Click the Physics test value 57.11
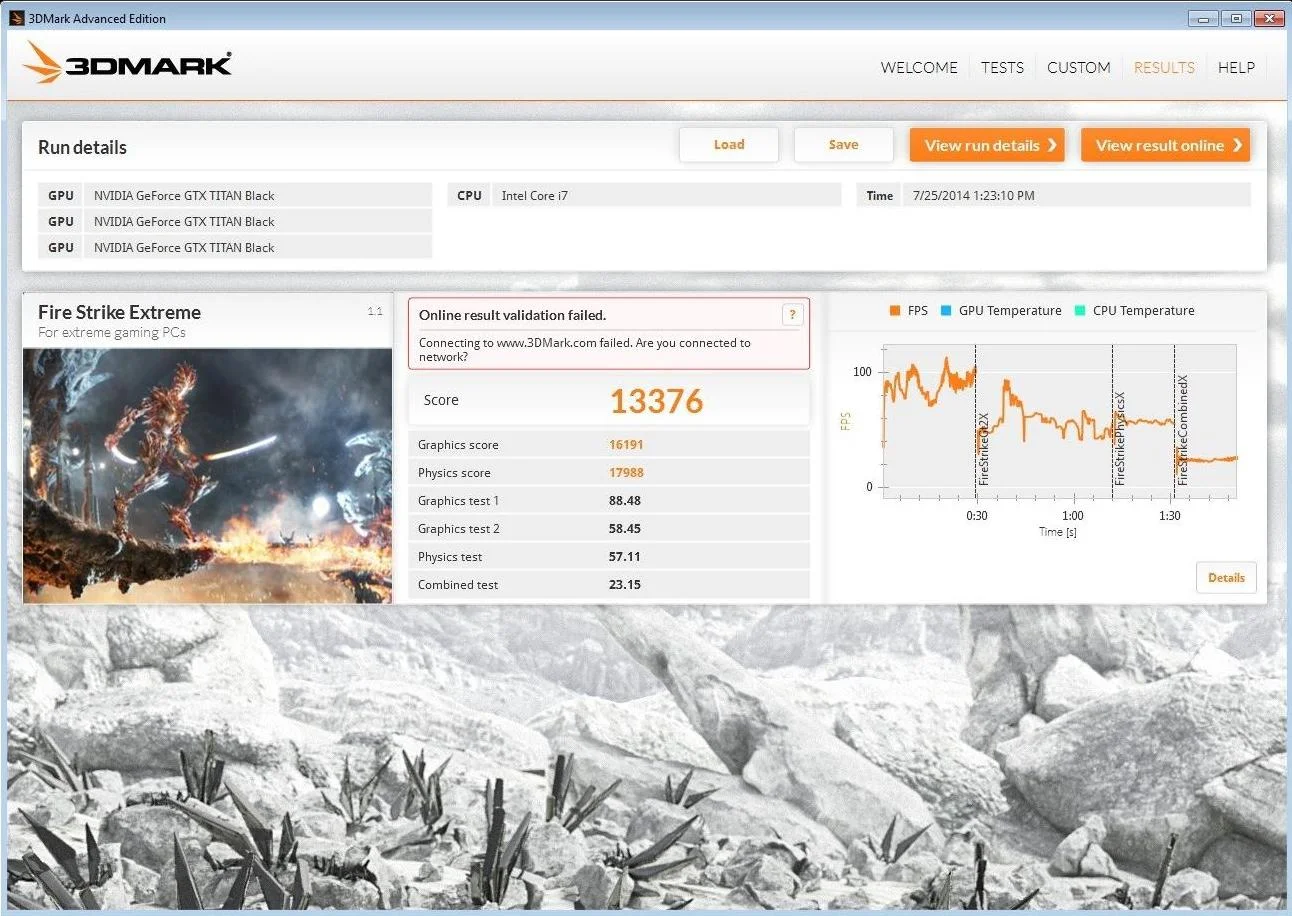The width and height of the screenshot is (1292, 916). 625,557
